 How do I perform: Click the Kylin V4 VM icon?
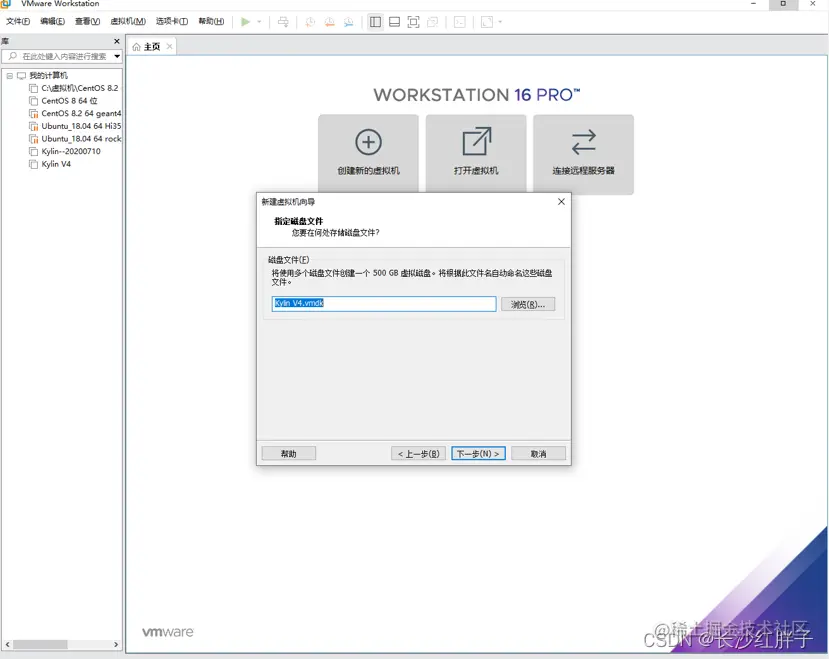33,164
